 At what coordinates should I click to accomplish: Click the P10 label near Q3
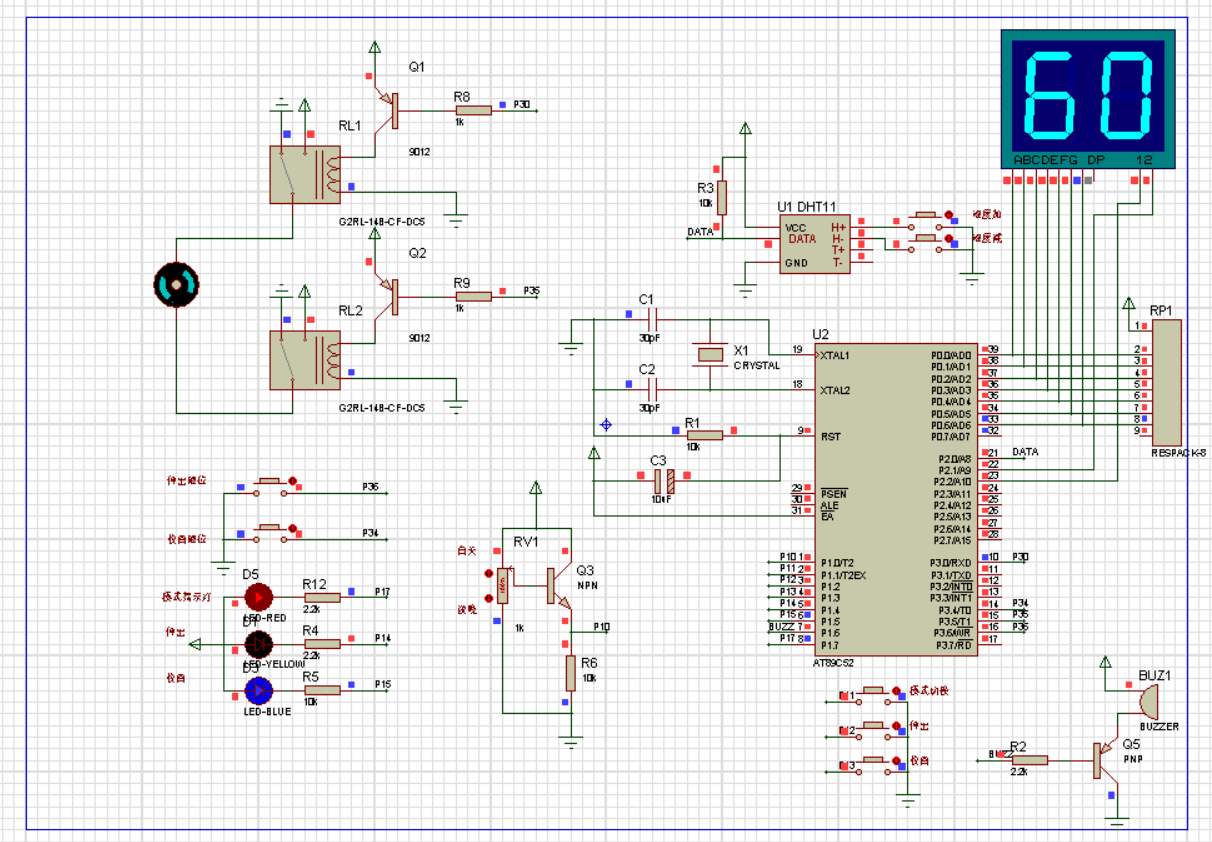pos(601,627)
